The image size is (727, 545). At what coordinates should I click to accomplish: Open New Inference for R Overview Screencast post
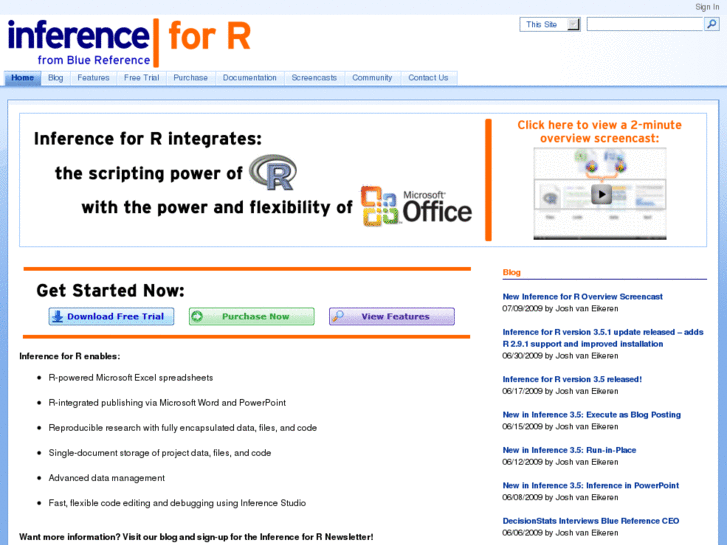click(582, 297)
